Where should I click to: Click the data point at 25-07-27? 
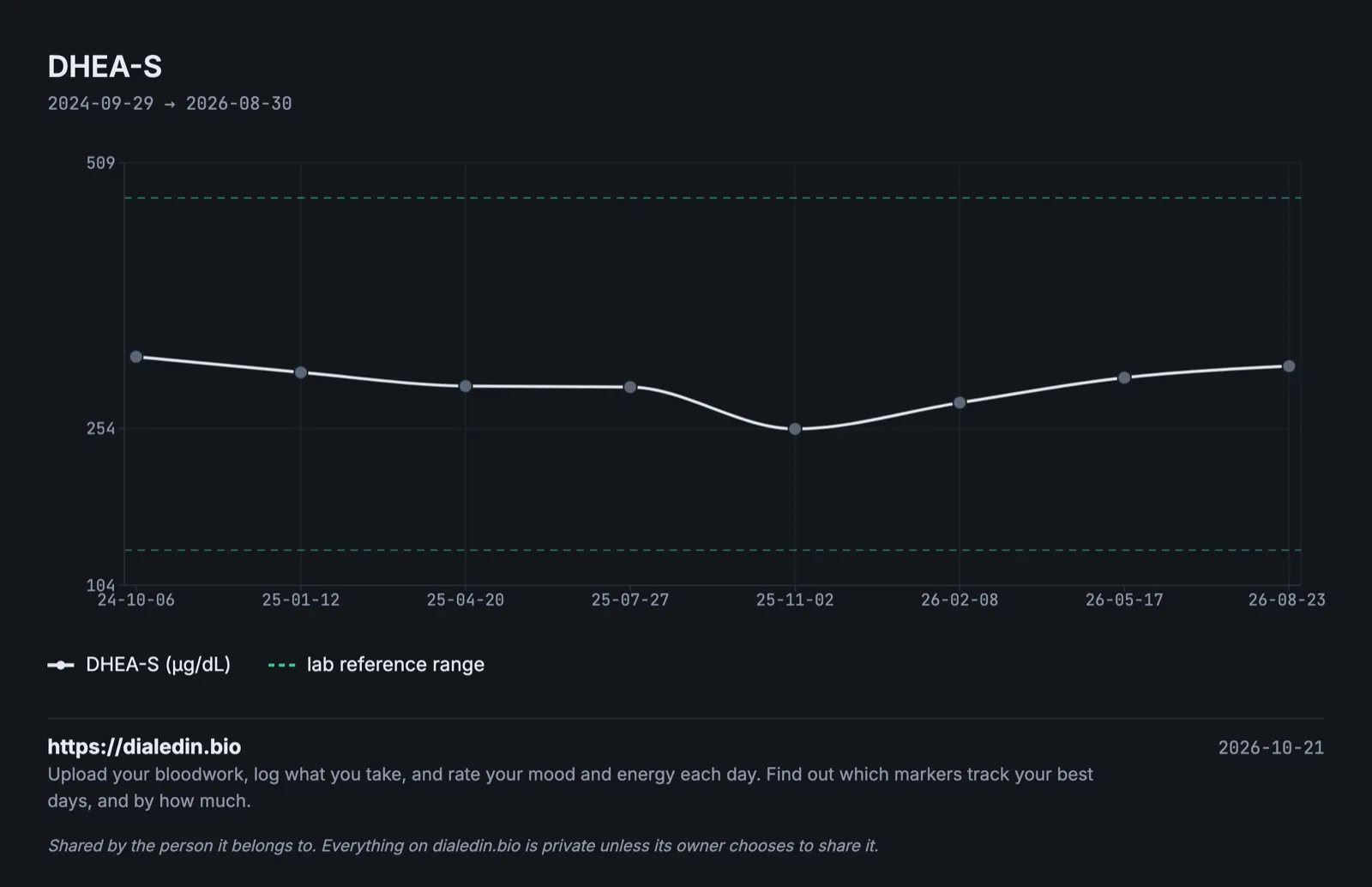click(x=630, y=387)
